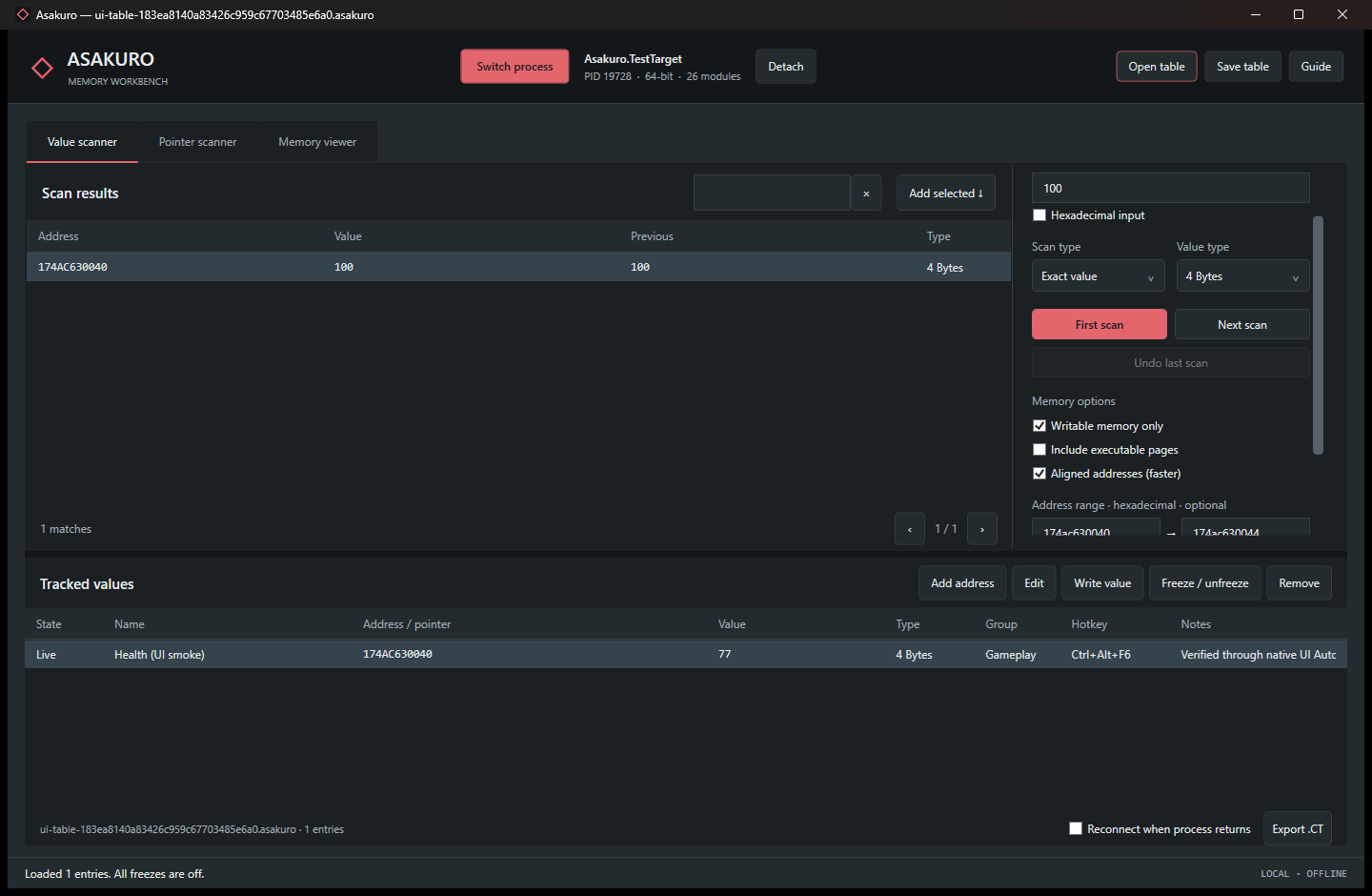Click the Name column header in tracked values
This screenshot has width=1372, height=896.
click(130, 624)
